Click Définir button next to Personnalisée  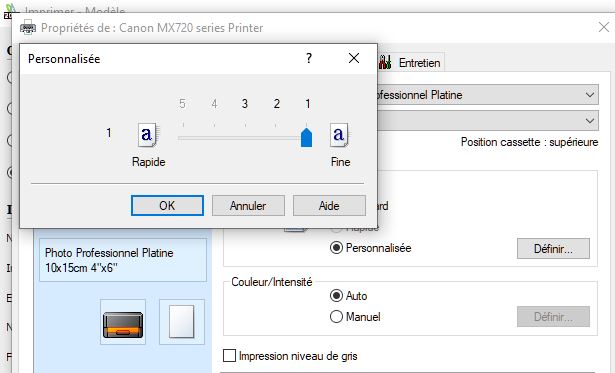[x=553, y=249]
